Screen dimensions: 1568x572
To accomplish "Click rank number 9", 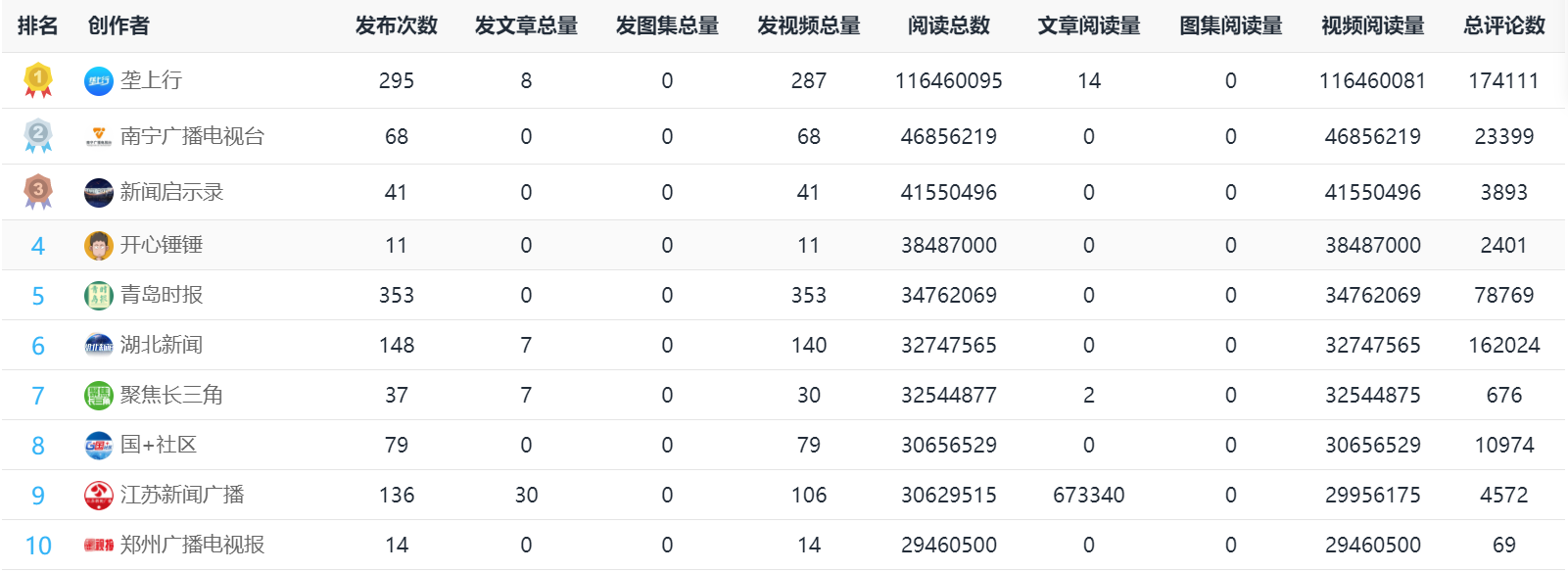I will (x=38, y=496).
